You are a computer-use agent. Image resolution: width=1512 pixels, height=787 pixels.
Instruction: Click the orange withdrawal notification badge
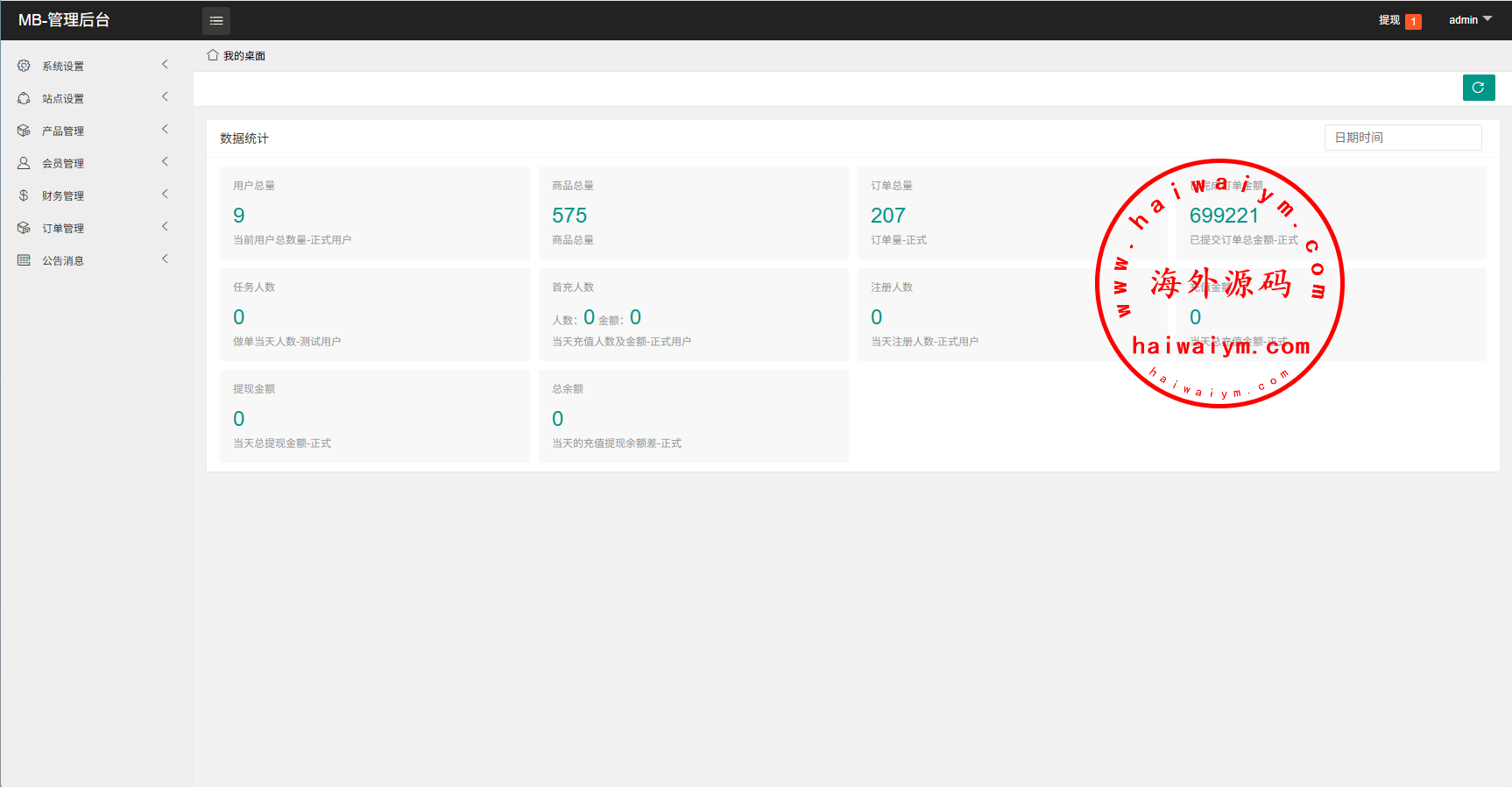click(x=1413, y=22)
